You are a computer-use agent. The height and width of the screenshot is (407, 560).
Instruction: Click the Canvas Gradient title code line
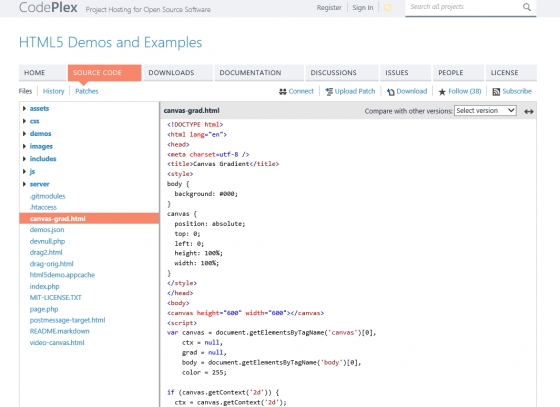click(223, 164)
